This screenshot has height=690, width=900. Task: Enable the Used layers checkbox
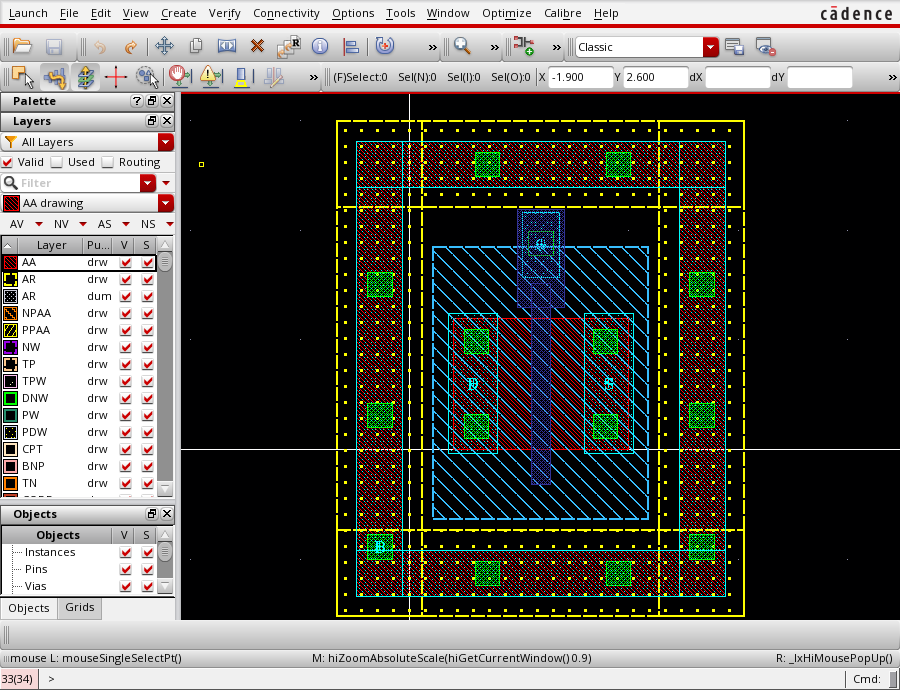click(x=56, y=162)
